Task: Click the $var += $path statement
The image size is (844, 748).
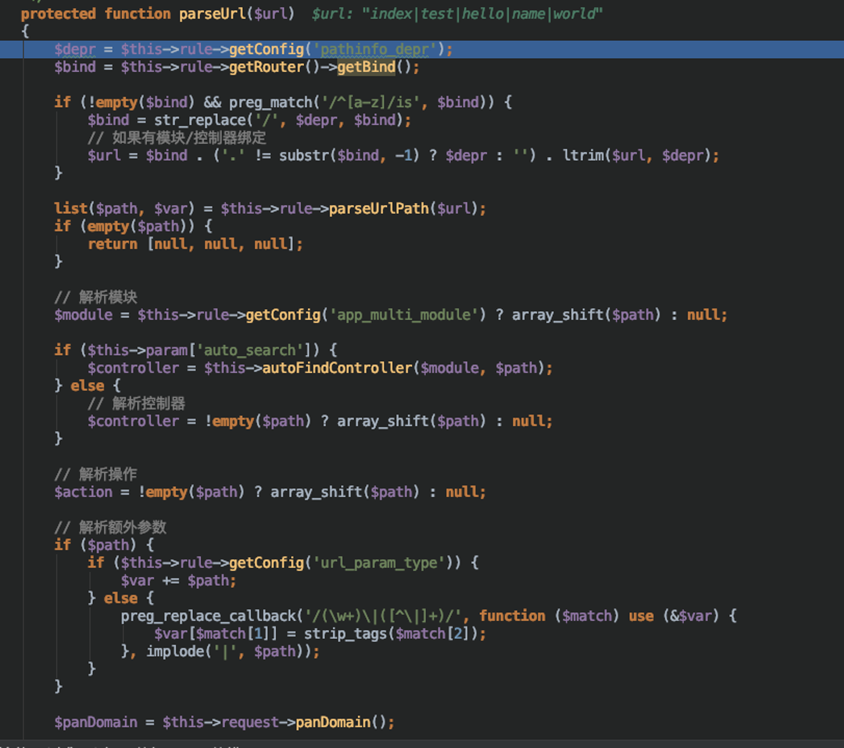Action: pos(178,581)
